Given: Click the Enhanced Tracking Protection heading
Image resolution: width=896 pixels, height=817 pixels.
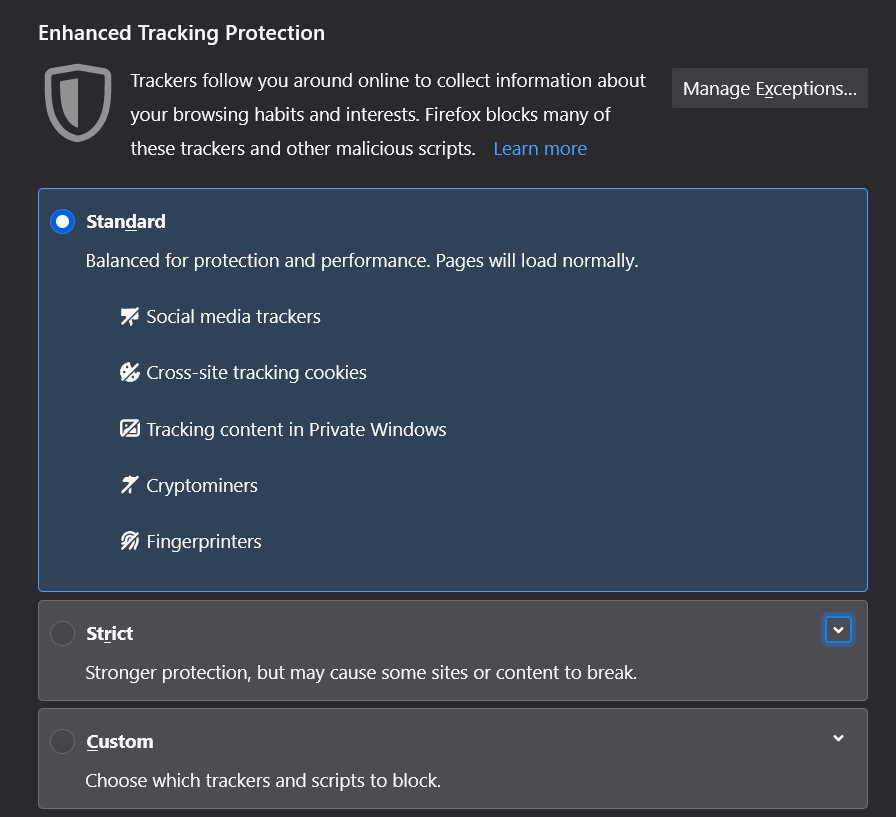Looking at the screenshot, I should (x=181, y=33).
